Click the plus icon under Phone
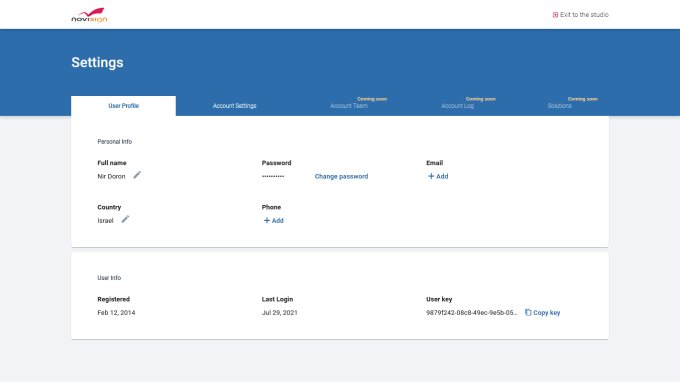680x382 pixels. (267, 220)
